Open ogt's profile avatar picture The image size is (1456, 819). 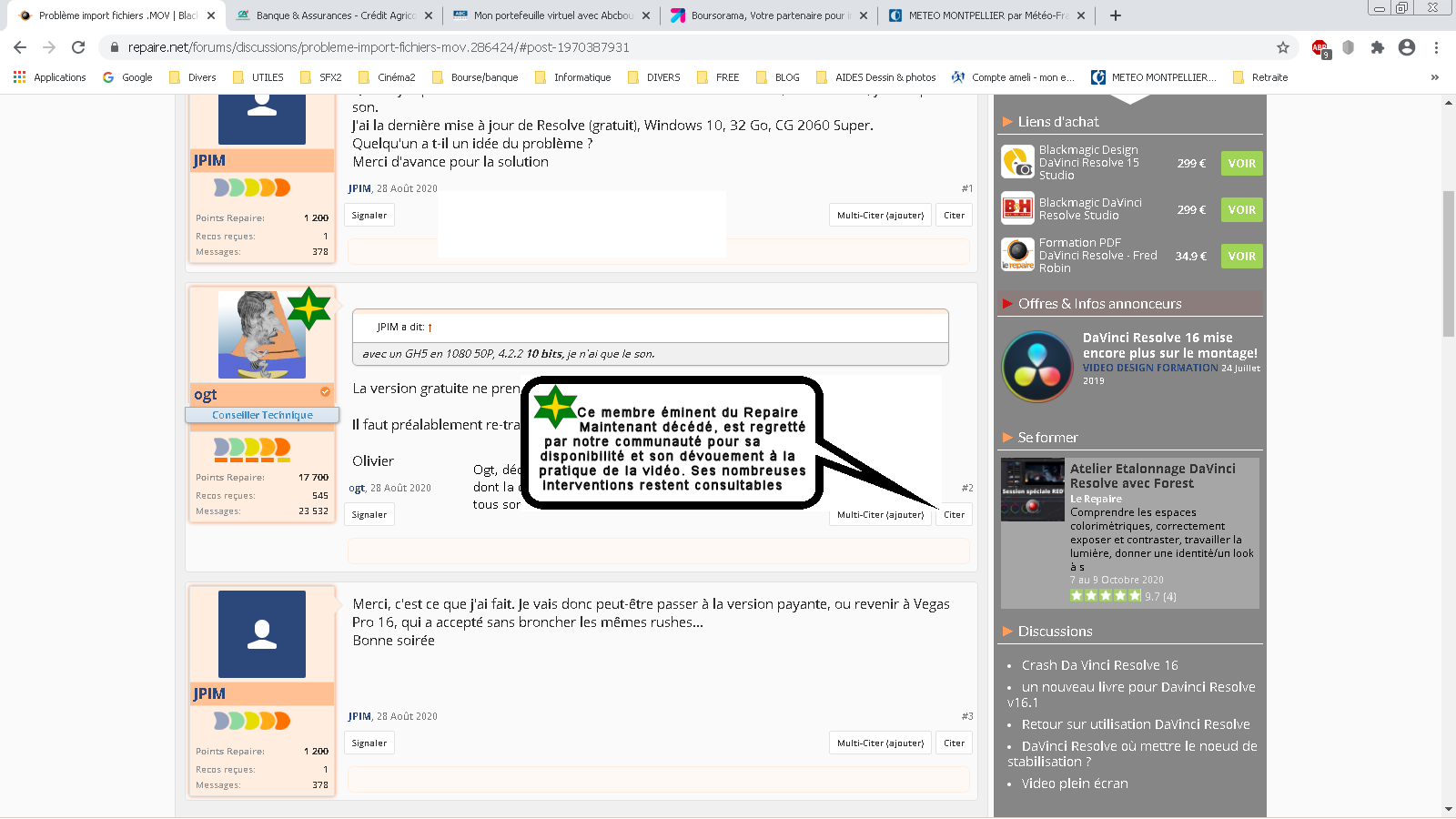coord(262,335)
